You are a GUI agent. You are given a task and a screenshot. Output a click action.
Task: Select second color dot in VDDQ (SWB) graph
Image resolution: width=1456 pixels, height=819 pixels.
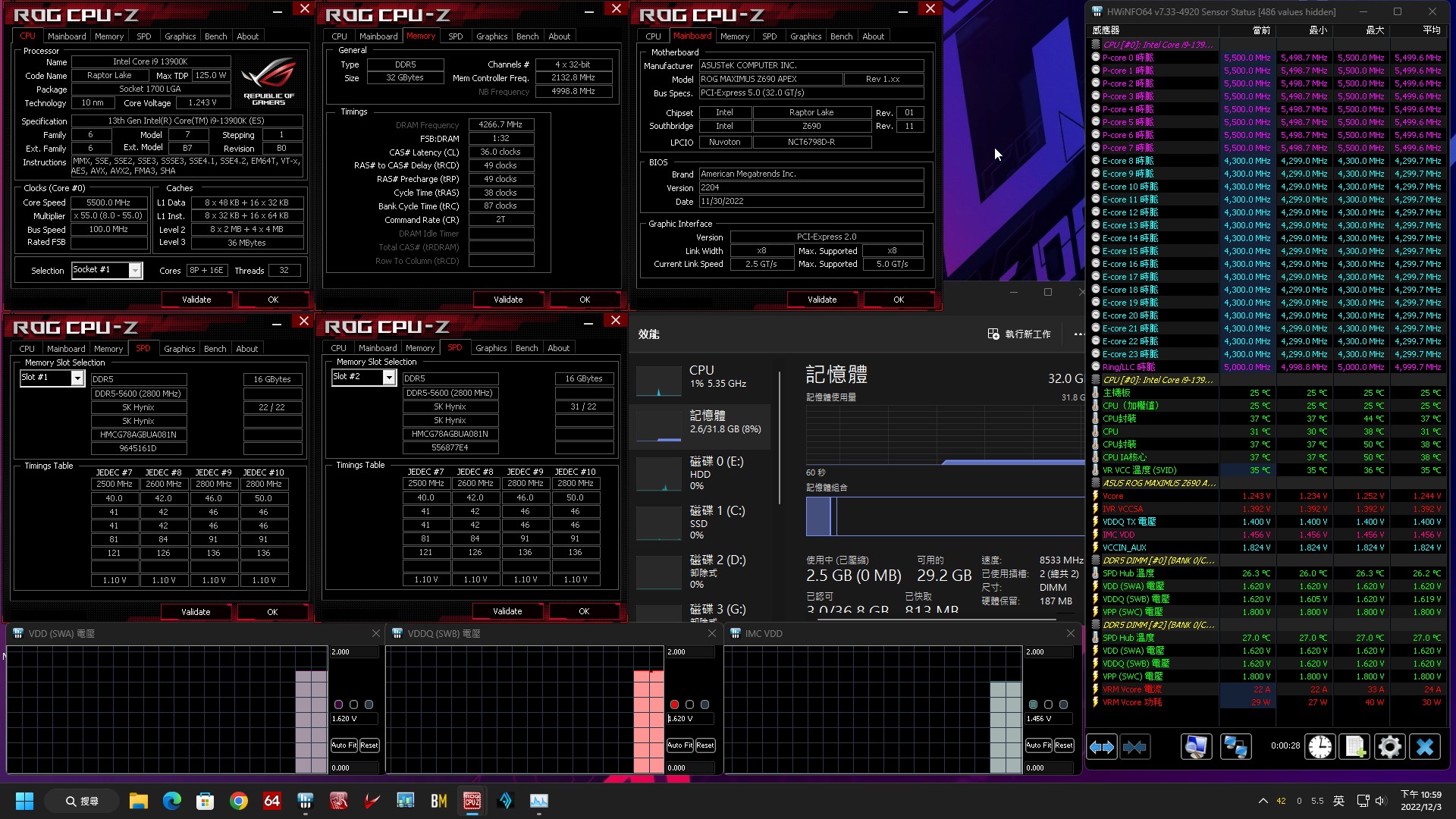pos(689,704)
